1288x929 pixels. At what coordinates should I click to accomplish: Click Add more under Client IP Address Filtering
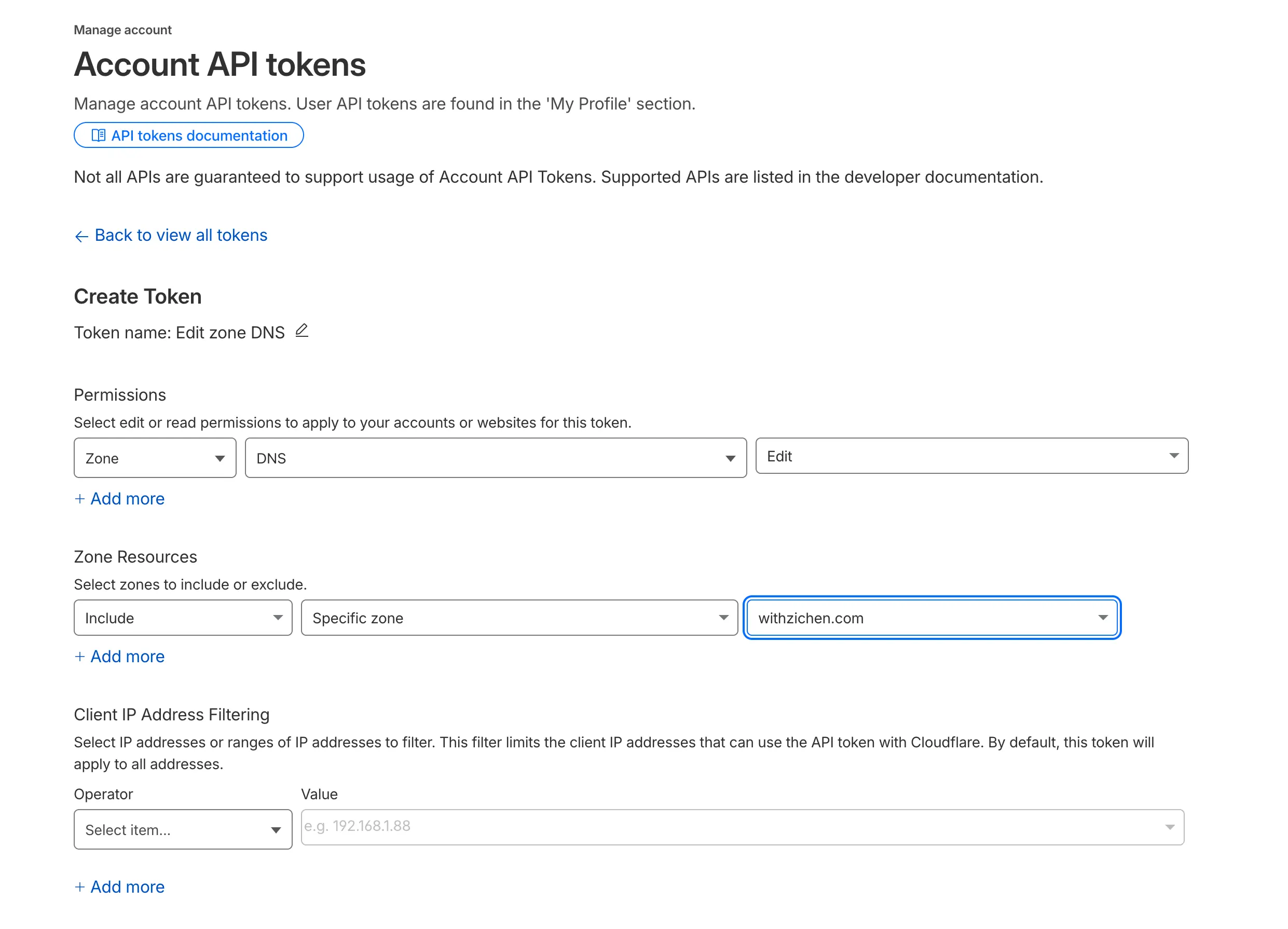119,886
